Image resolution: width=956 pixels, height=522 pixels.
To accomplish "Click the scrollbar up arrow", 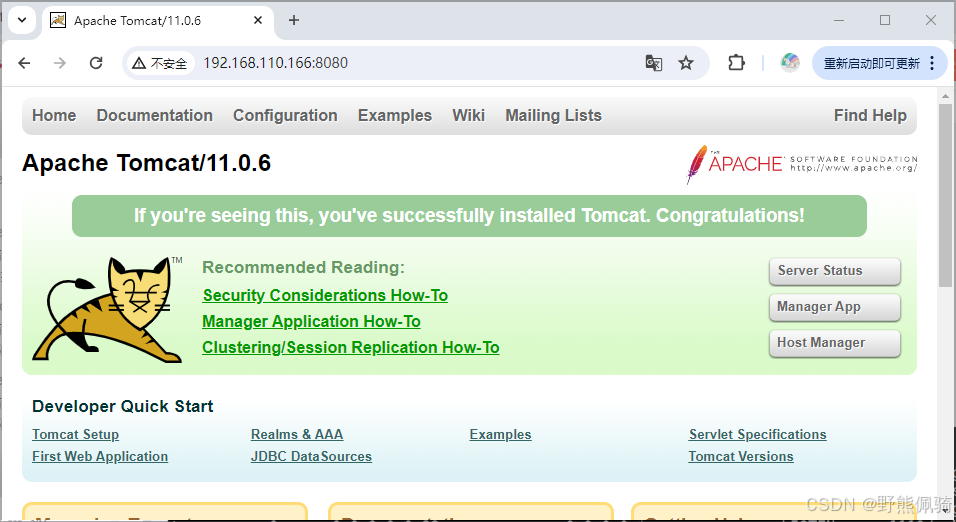I will coord(946,96).
